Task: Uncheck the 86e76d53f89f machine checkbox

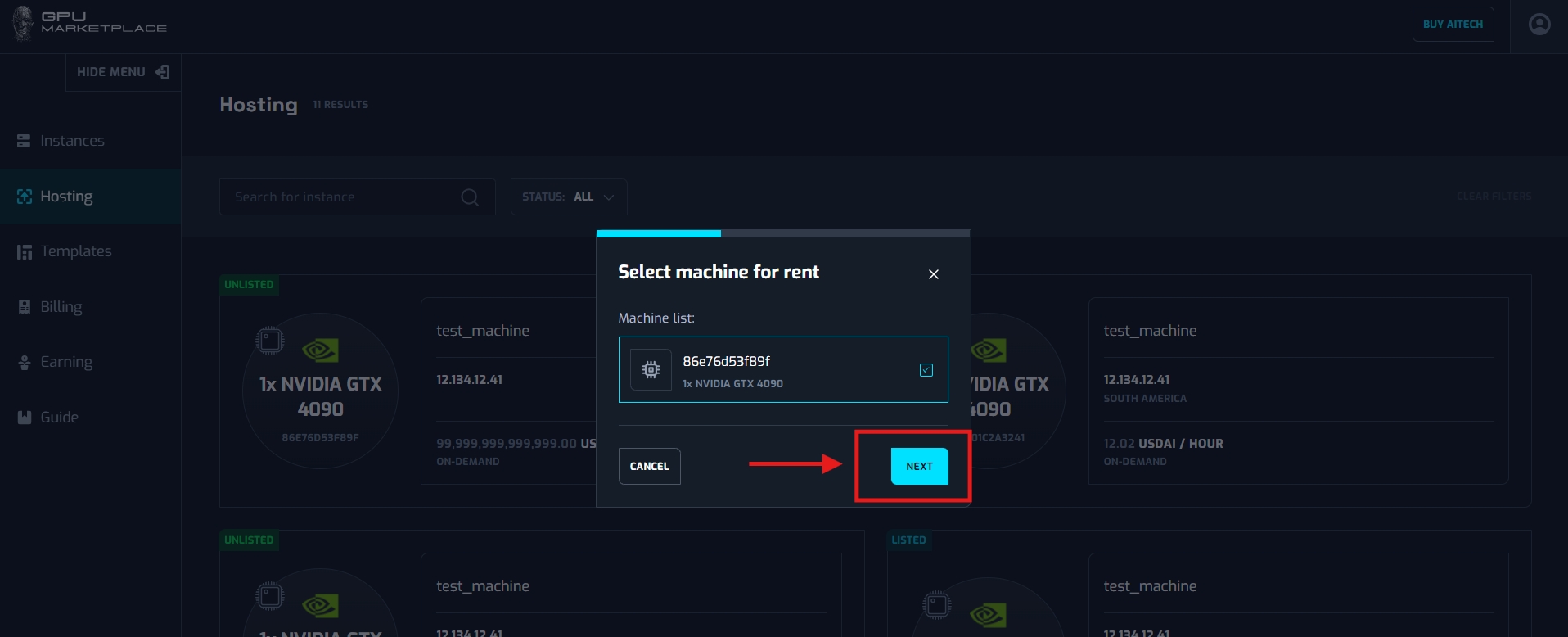Action: tap(926, 370)
